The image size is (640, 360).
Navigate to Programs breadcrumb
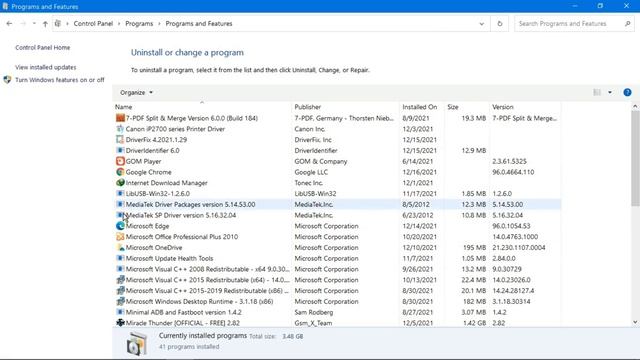pyautogui.click(x=139, y=24)
